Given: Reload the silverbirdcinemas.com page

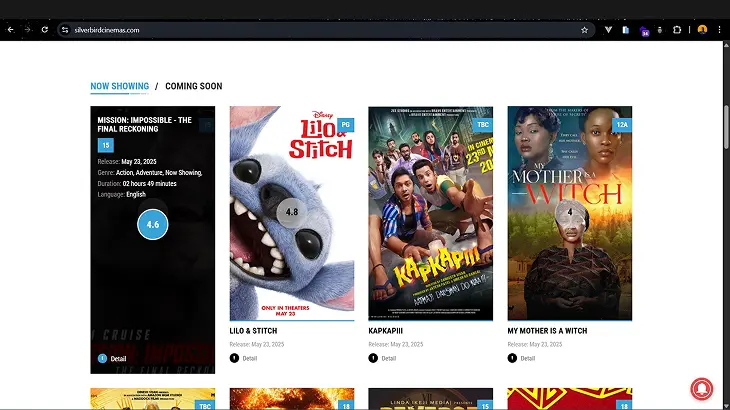Looking at the screenshot, I should 45,30.
